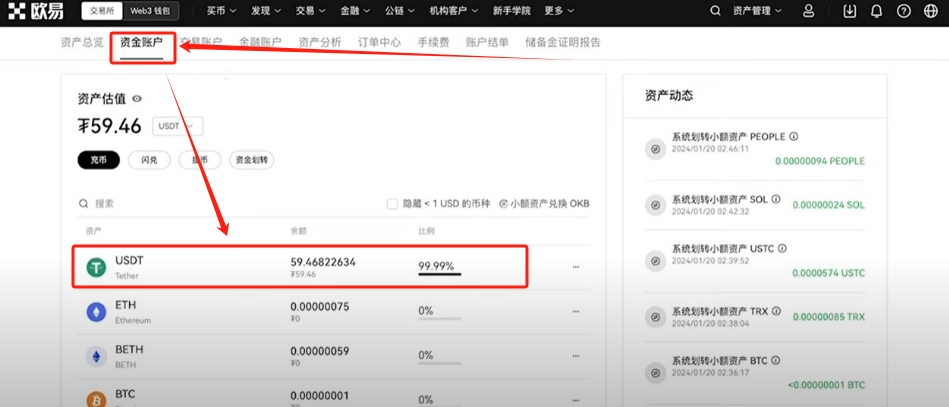Click info icon next to USTC transfer entry
This screenshot has width=949, height=407.
[782, 249]
